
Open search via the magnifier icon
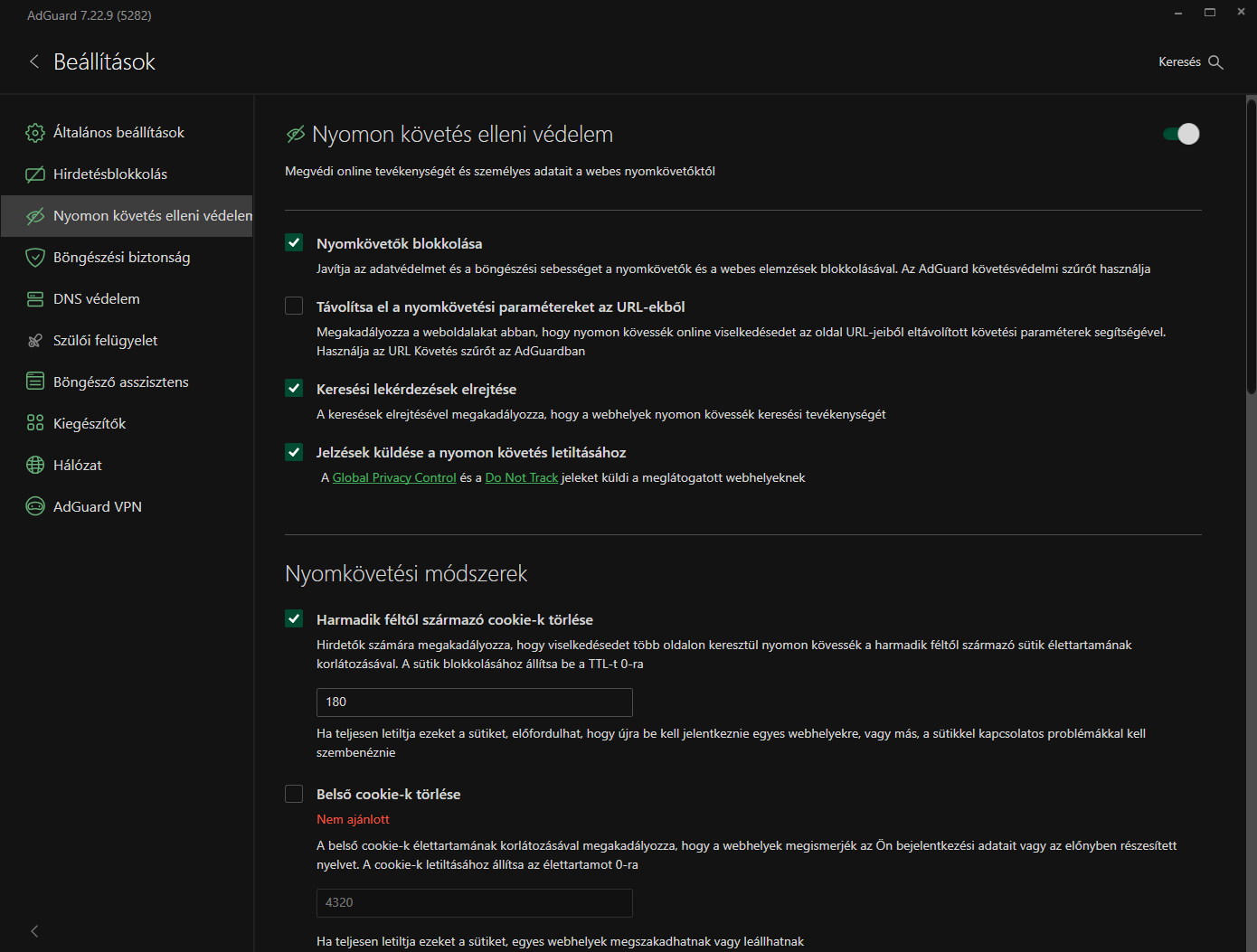[x=1215, y=62]
